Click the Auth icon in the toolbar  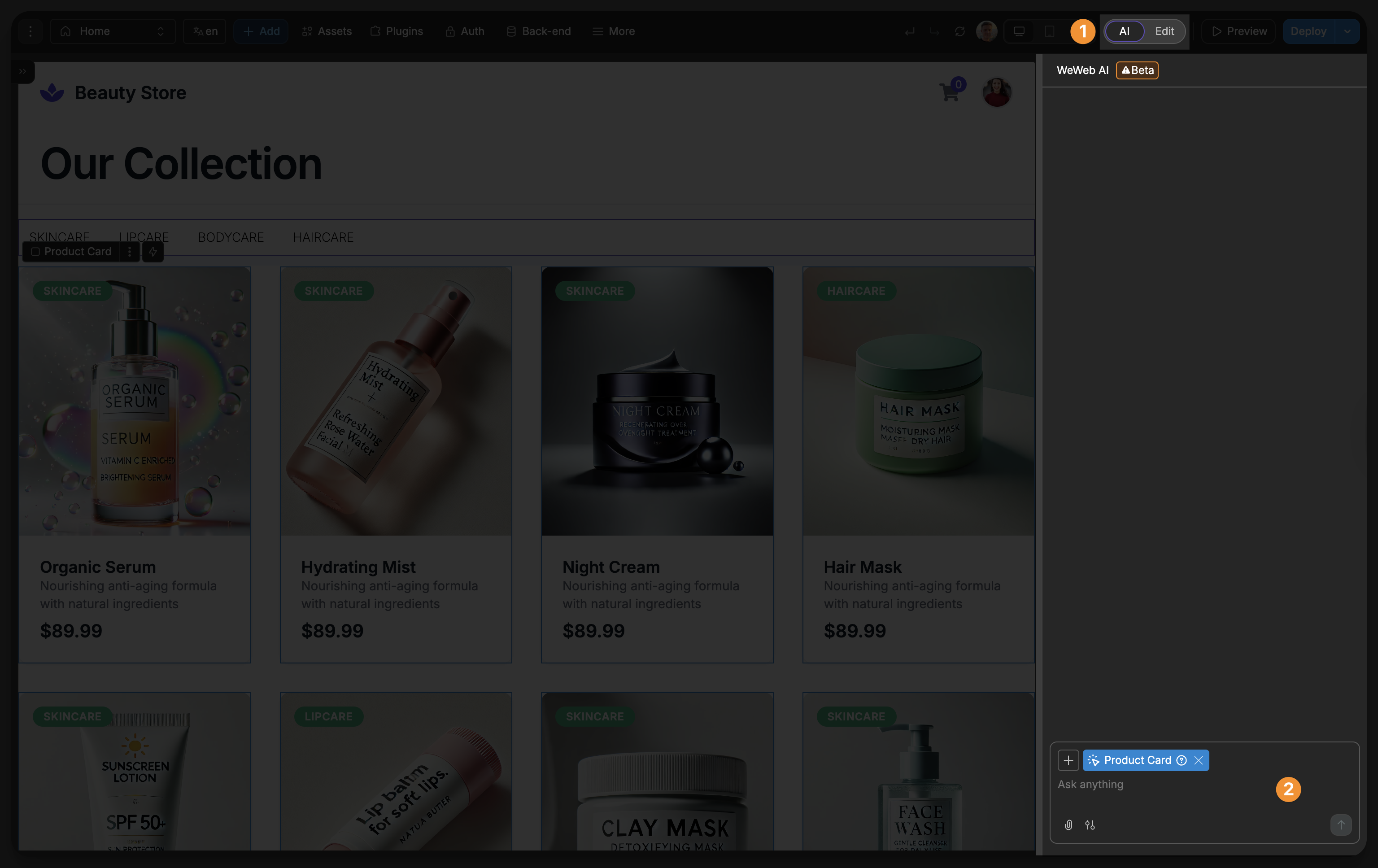coord(450,31)
